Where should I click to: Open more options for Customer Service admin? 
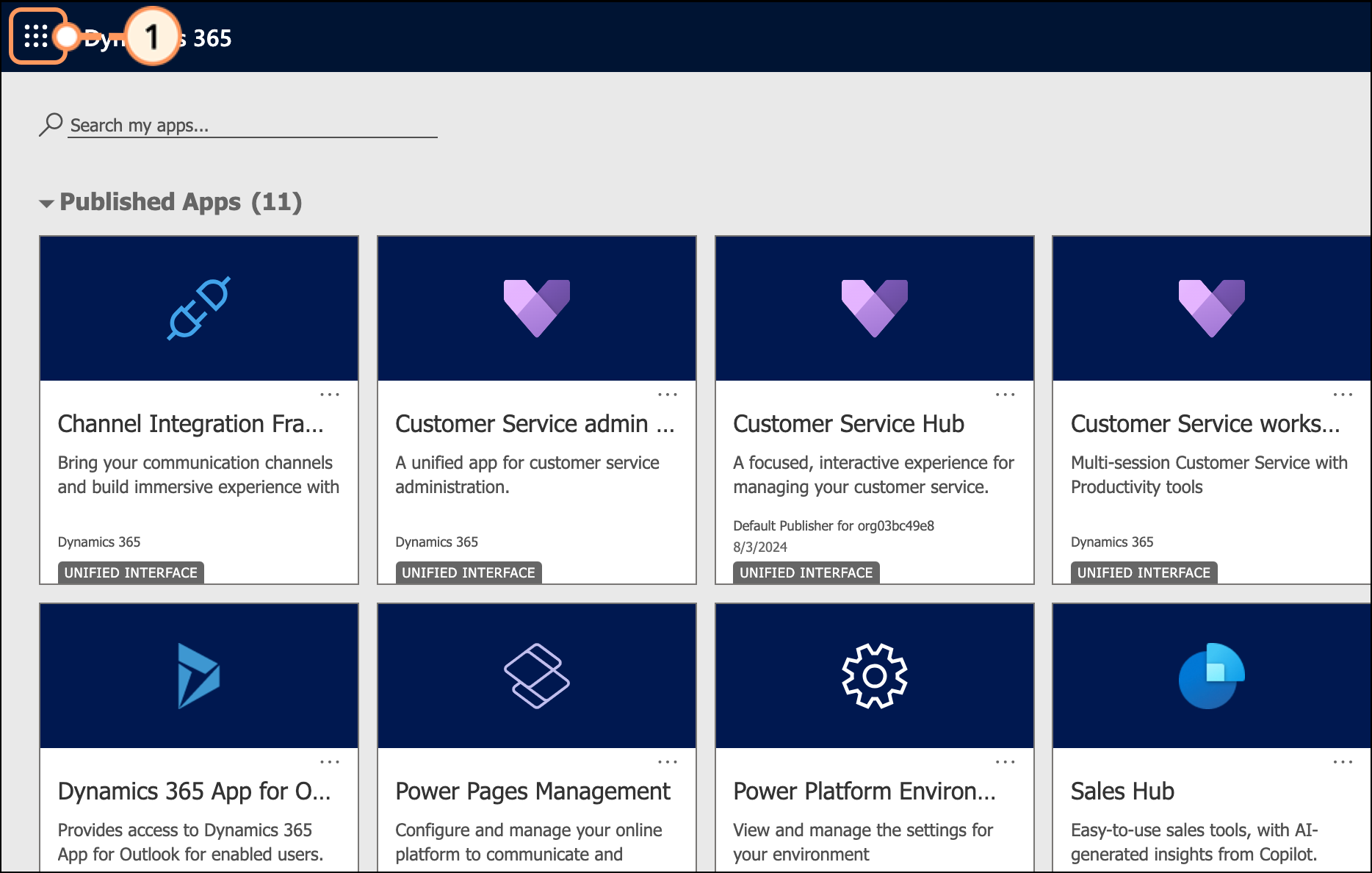[x=668, y=395]
